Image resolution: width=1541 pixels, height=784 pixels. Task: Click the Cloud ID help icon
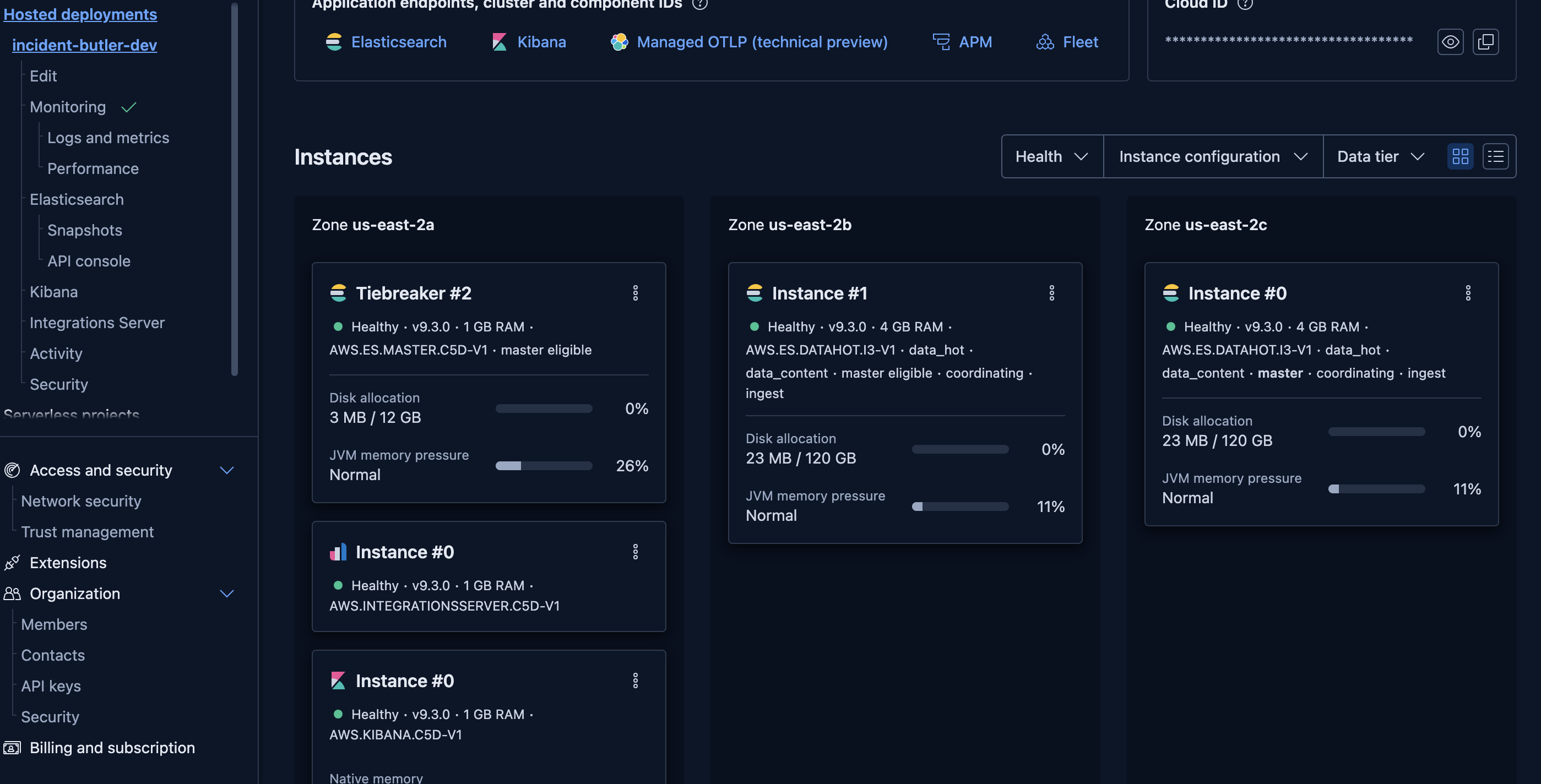tap(1245, 4)
